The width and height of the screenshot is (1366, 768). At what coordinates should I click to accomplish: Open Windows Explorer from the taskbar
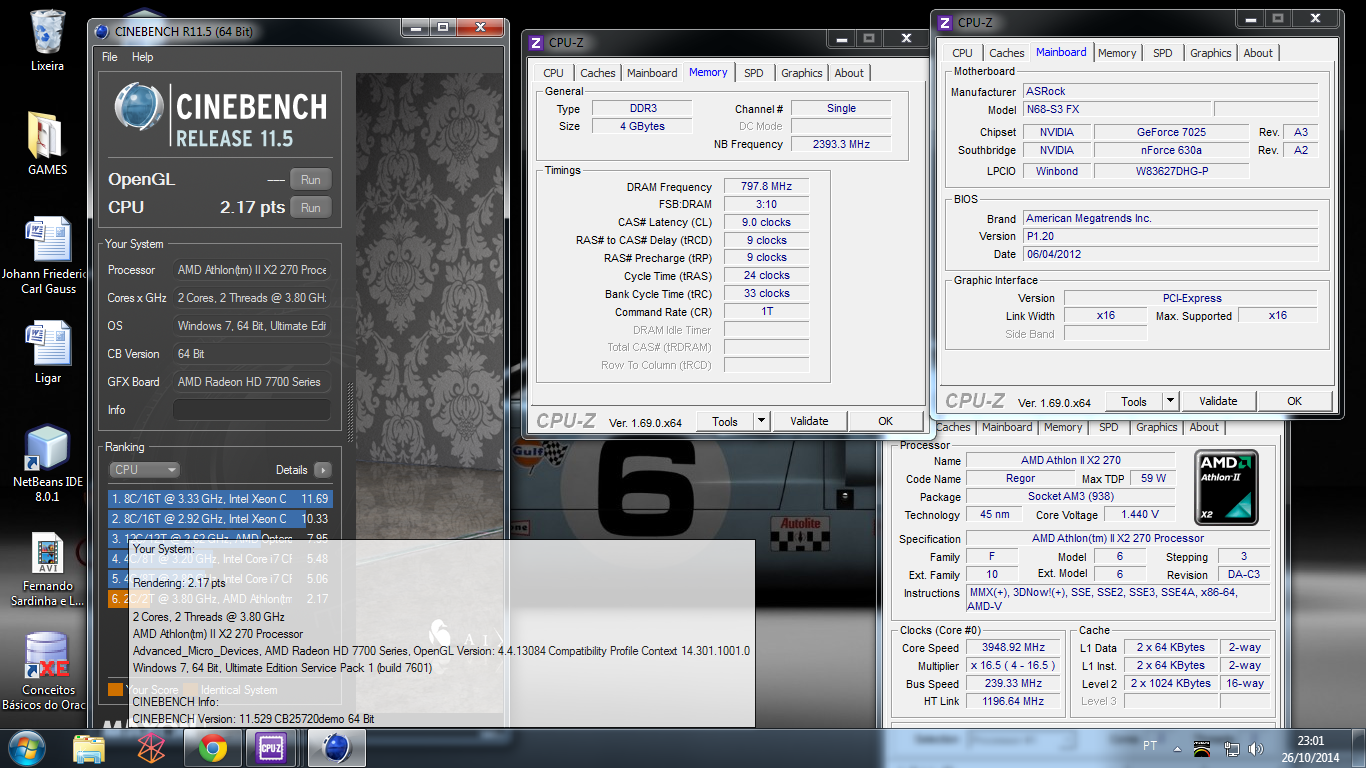tap(89, 747)
